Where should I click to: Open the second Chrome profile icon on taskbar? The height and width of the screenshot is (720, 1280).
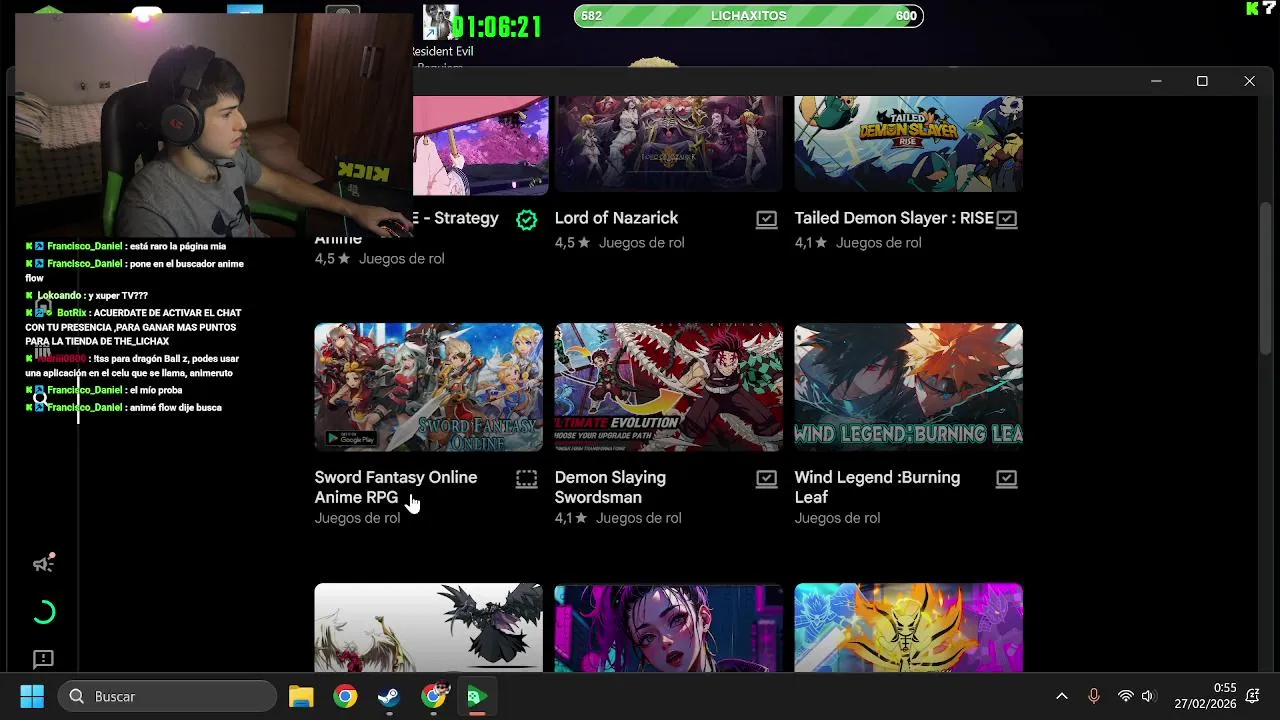pos(433,696)
